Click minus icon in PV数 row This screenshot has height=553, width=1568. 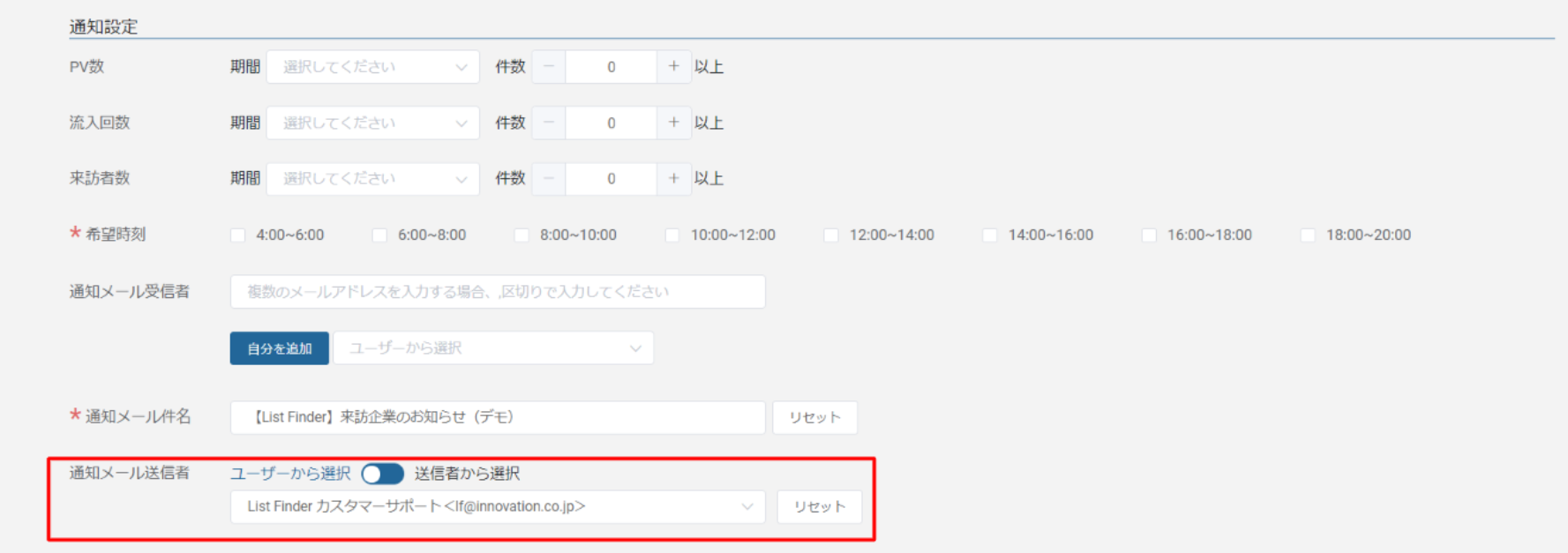549,67
